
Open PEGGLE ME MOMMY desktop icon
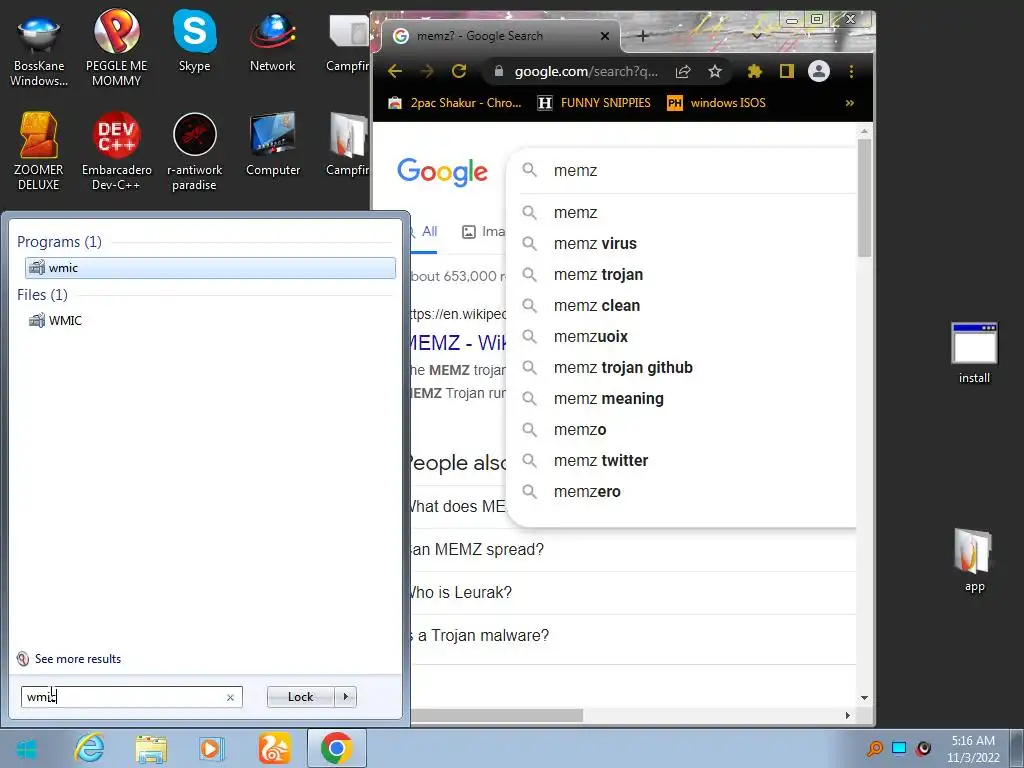[x=116, y=49]
